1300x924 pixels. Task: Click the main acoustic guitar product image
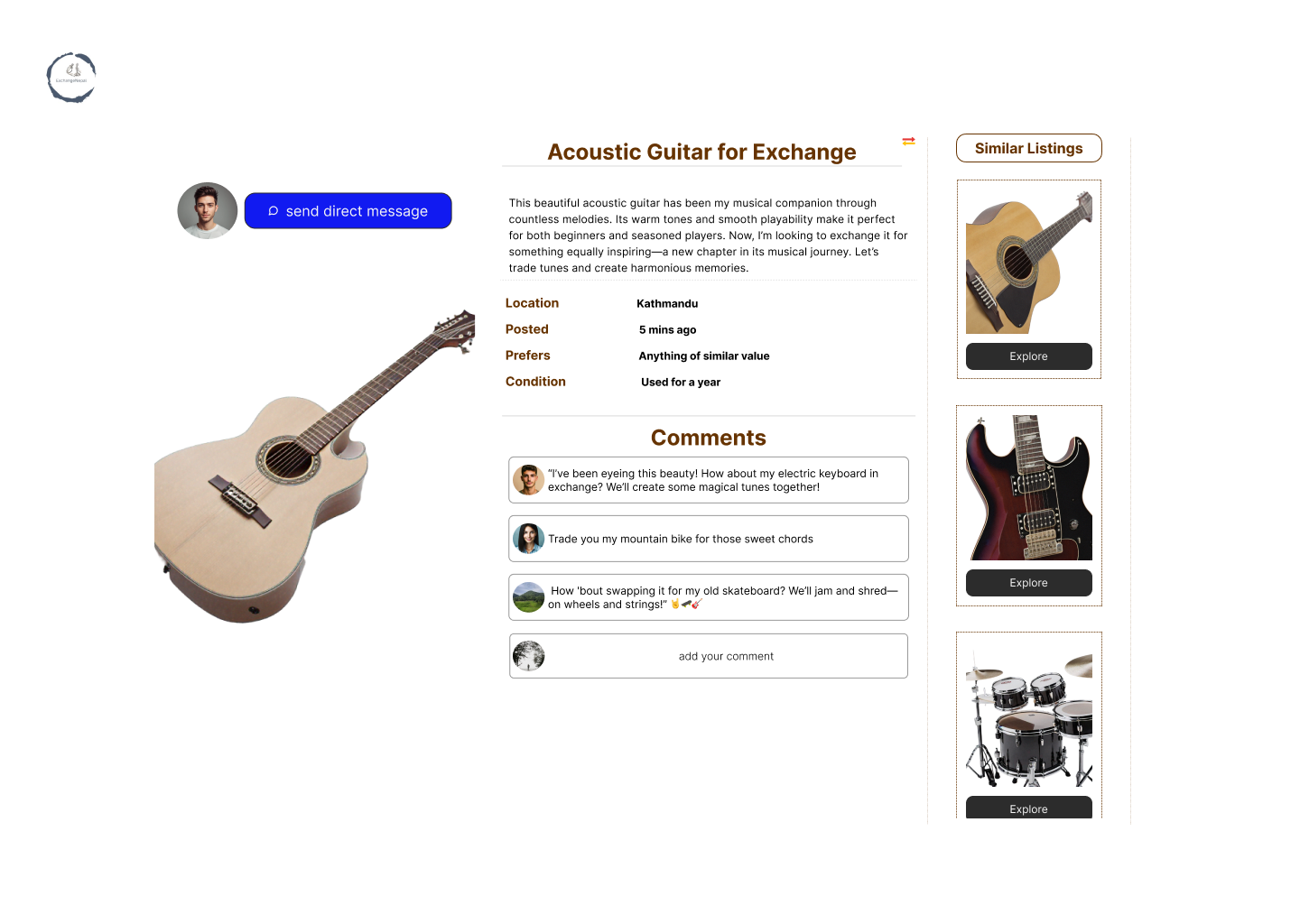pos(314,467)
